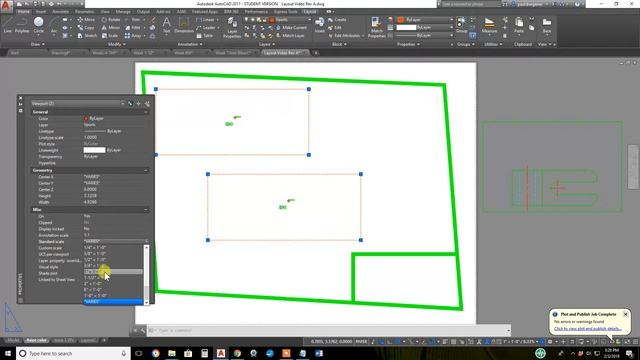Click Quick Select icon in Properties palette
The image size is (640, 360).
[x=147, y=104]
